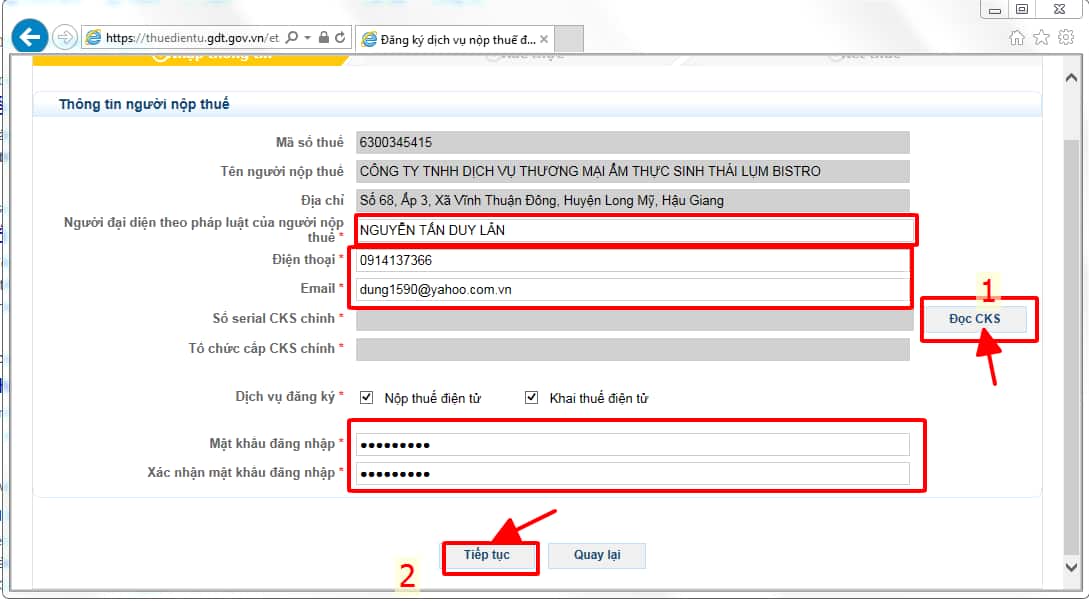Image resolution: width=1089 pixels, height=601 pixels.
Task: Expand the address bar dropdown arrow
Action: pos(307,38)
